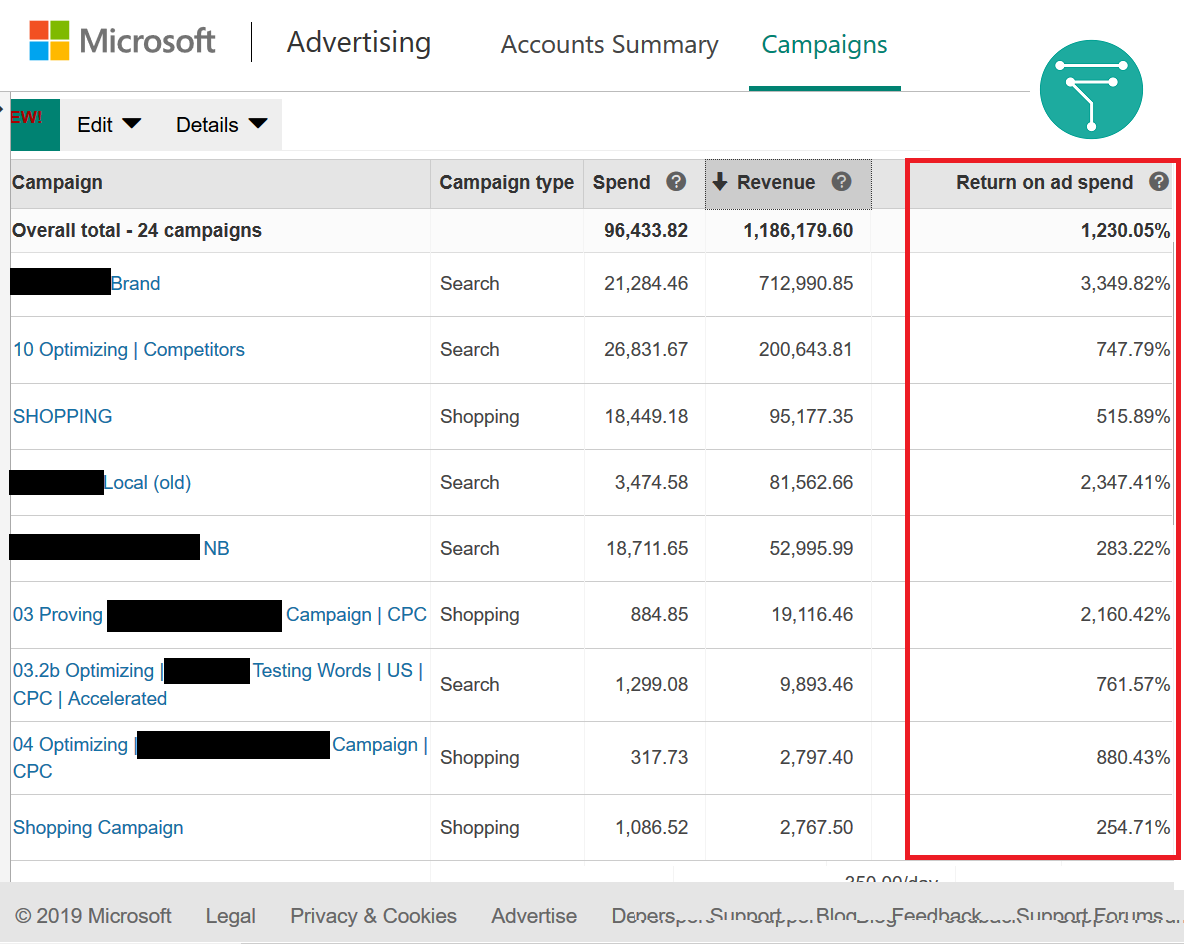This screenshot has height=944, width=1184.
Task: Click the Brand ROAS value 3,349.82%
Action: point(1125,283)
